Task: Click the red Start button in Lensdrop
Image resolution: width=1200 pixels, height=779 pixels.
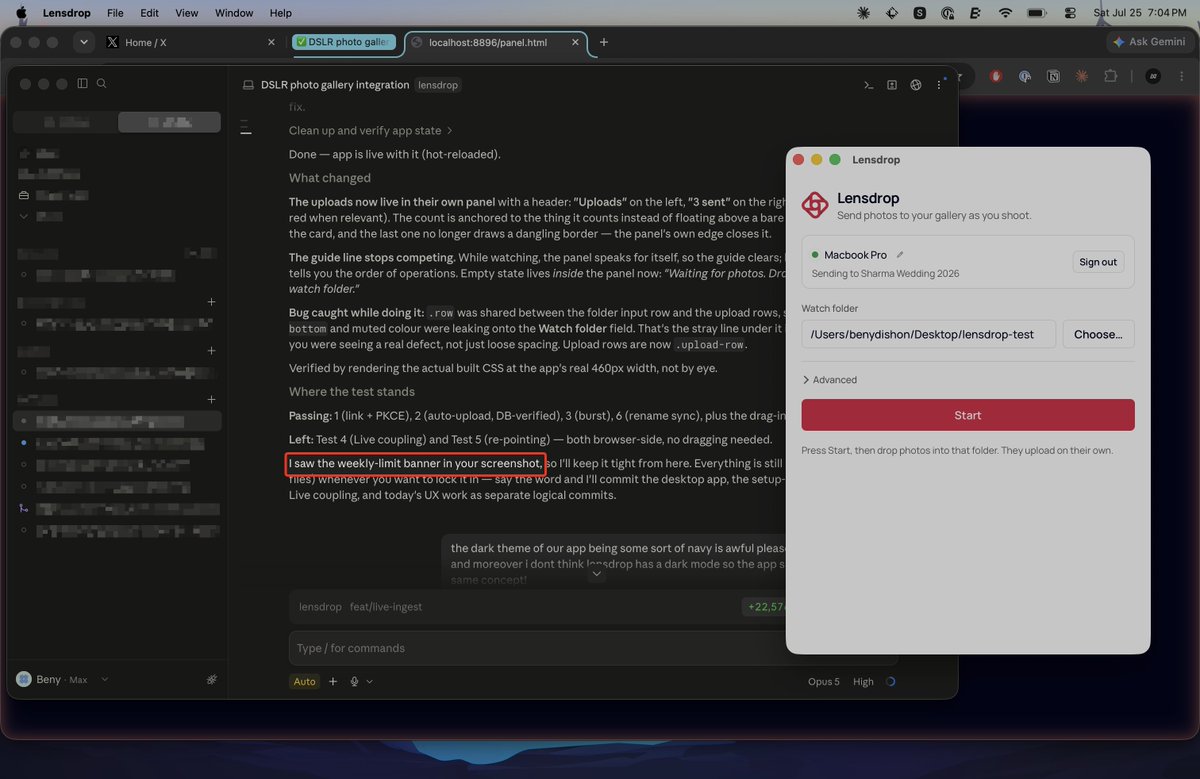Action: pos(968,415)
